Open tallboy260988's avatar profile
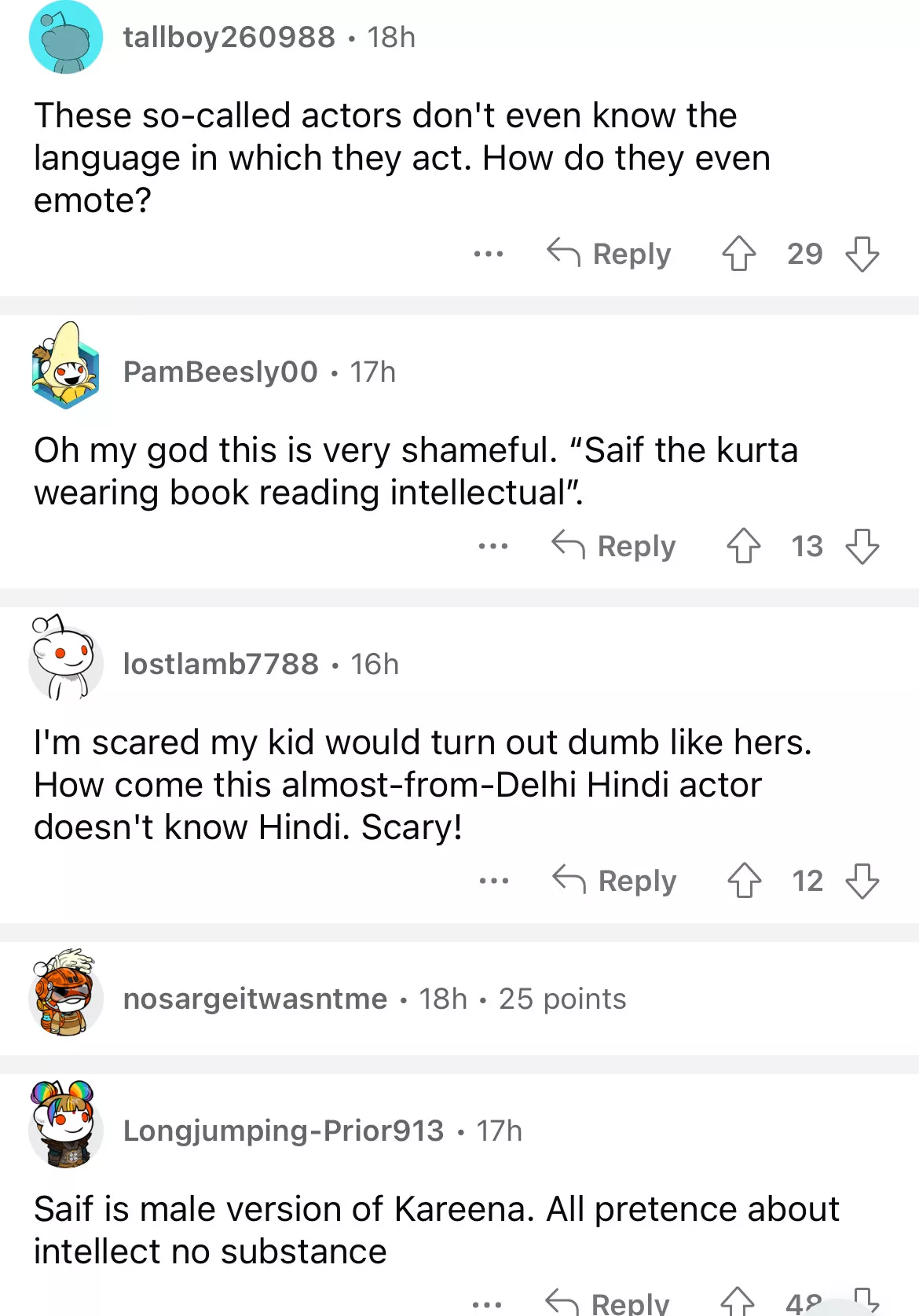The image size is (919, 1316). [66, 38]
